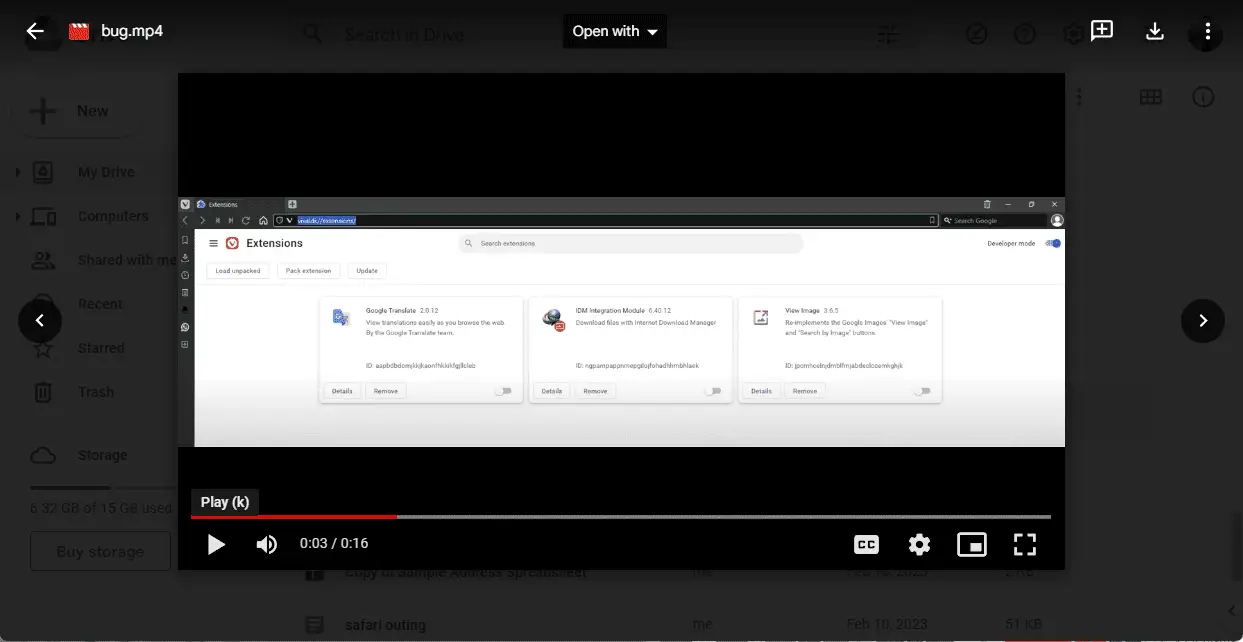Seek along the red video progress bar
Image resolution: width=1243 pixels, height=642 pixels.
[621, 517]
